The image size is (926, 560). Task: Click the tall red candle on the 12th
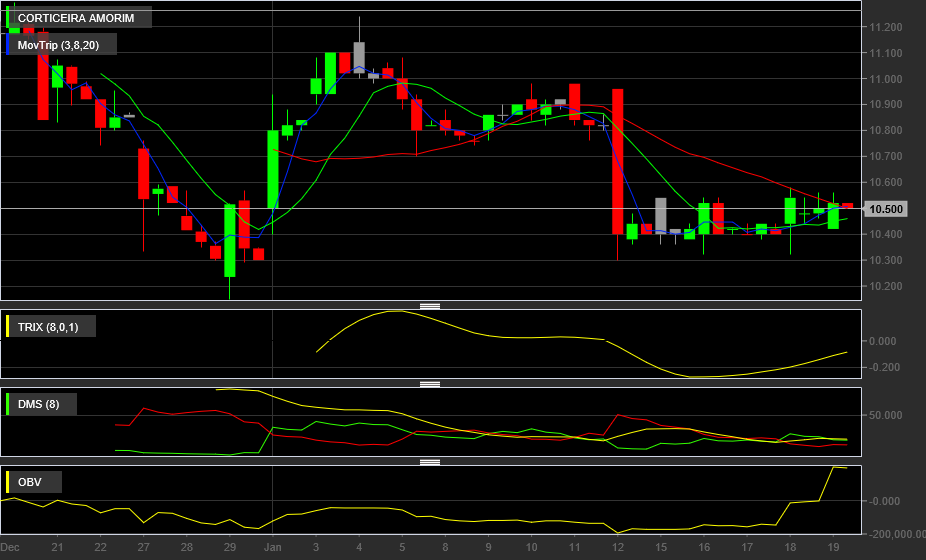pyautogui.click(x=618, y=161)
